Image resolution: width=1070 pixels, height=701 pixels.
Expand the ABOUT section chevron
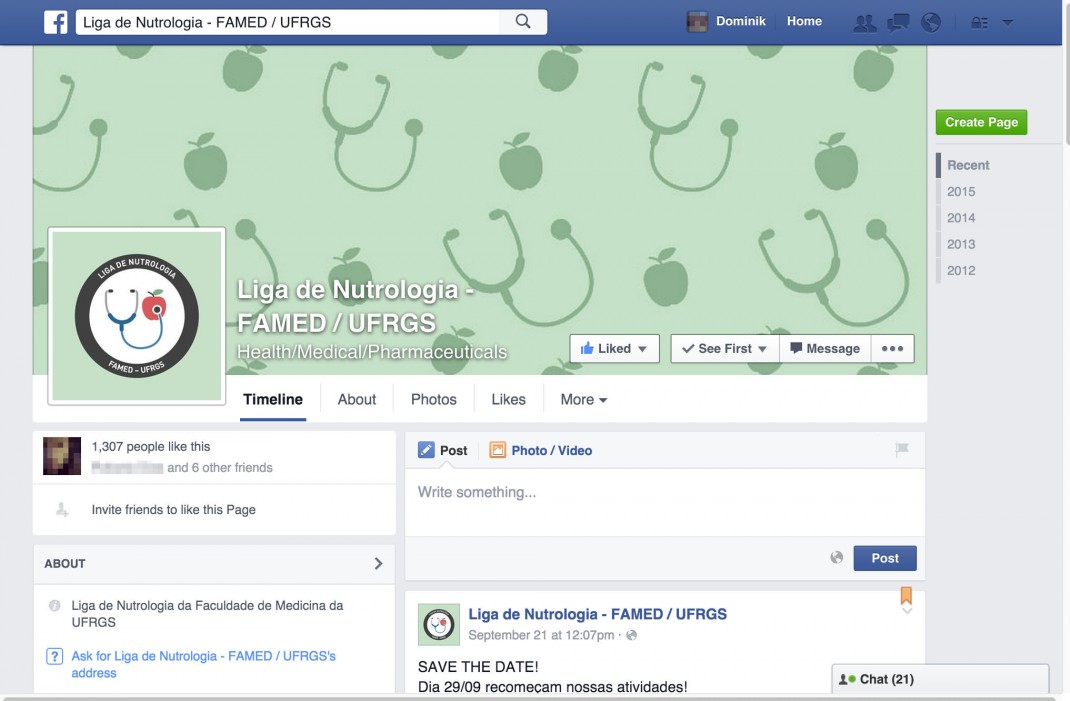click(x=378, y=563)
